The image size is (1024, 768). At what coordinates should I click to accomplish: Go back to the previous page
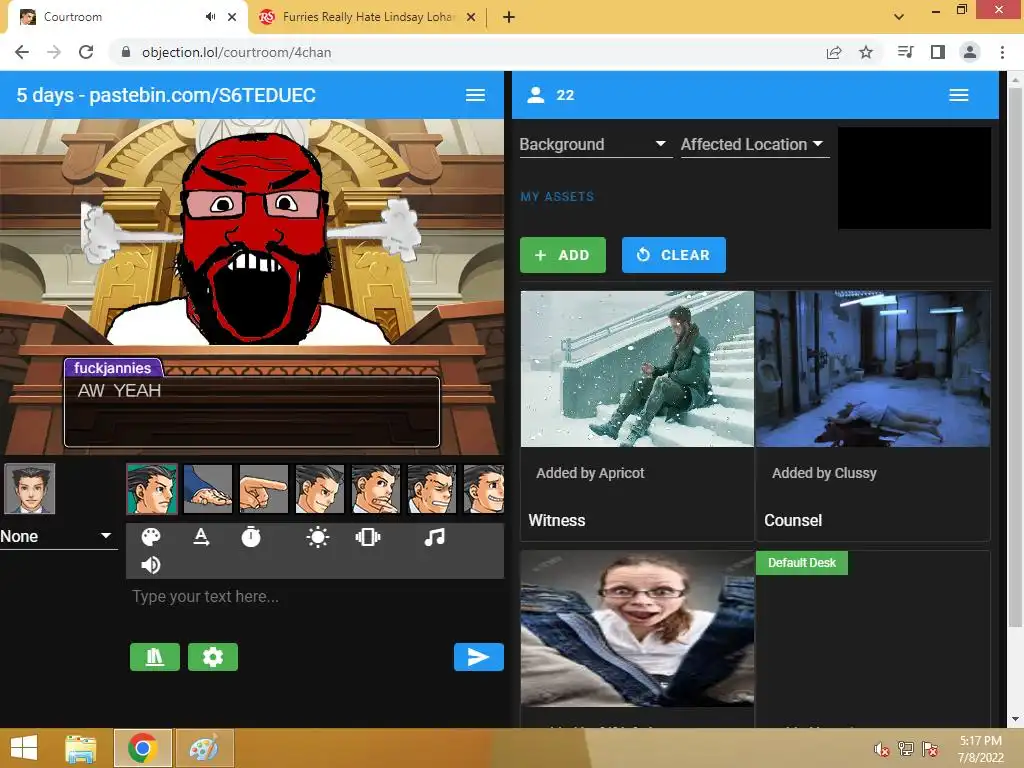[x=22, y=52]
